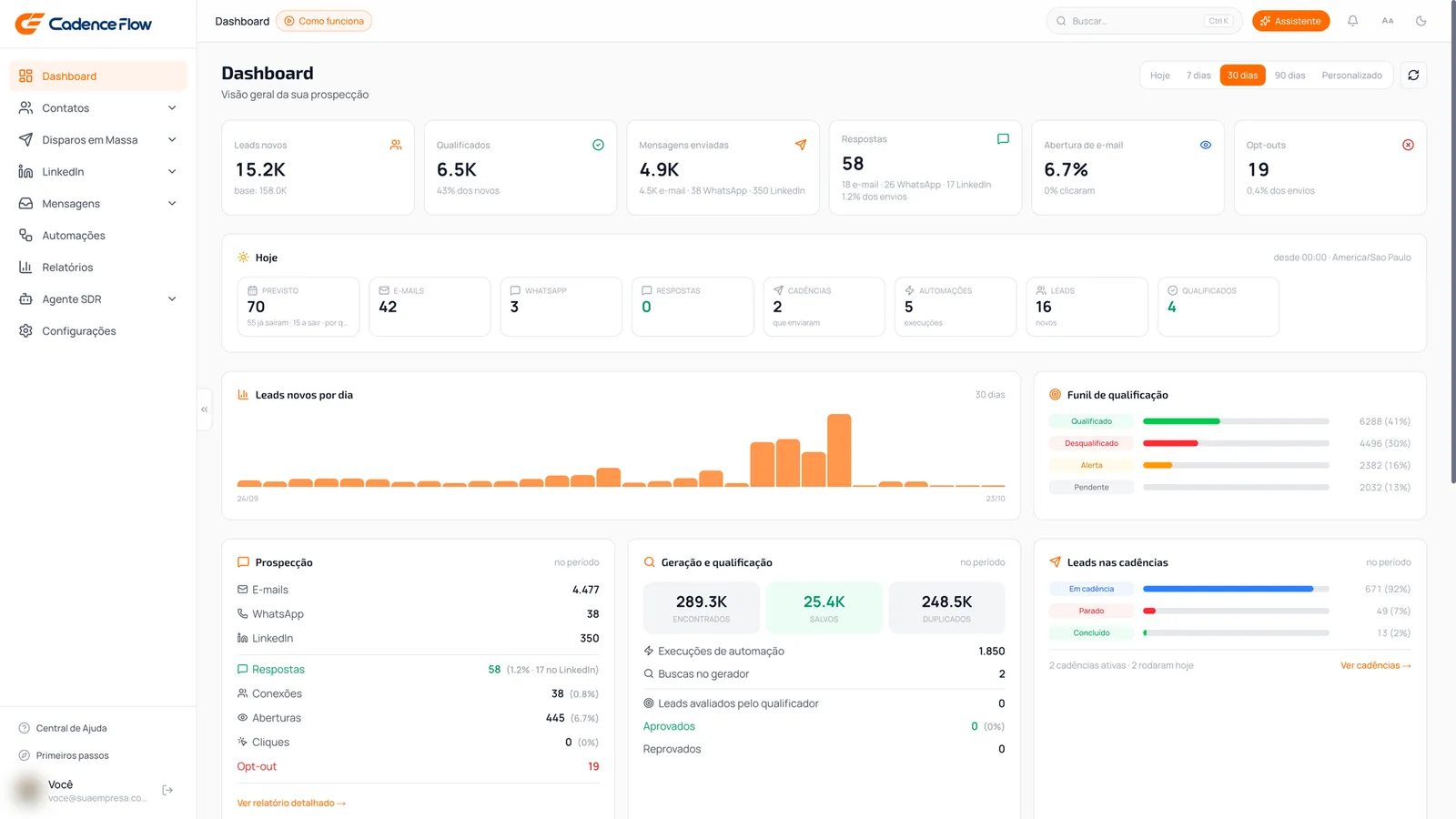Image resolution: width=1456 pixels, height=819 pixels.
Task: Open Ver relatório detalhado link
Action: 291,804
